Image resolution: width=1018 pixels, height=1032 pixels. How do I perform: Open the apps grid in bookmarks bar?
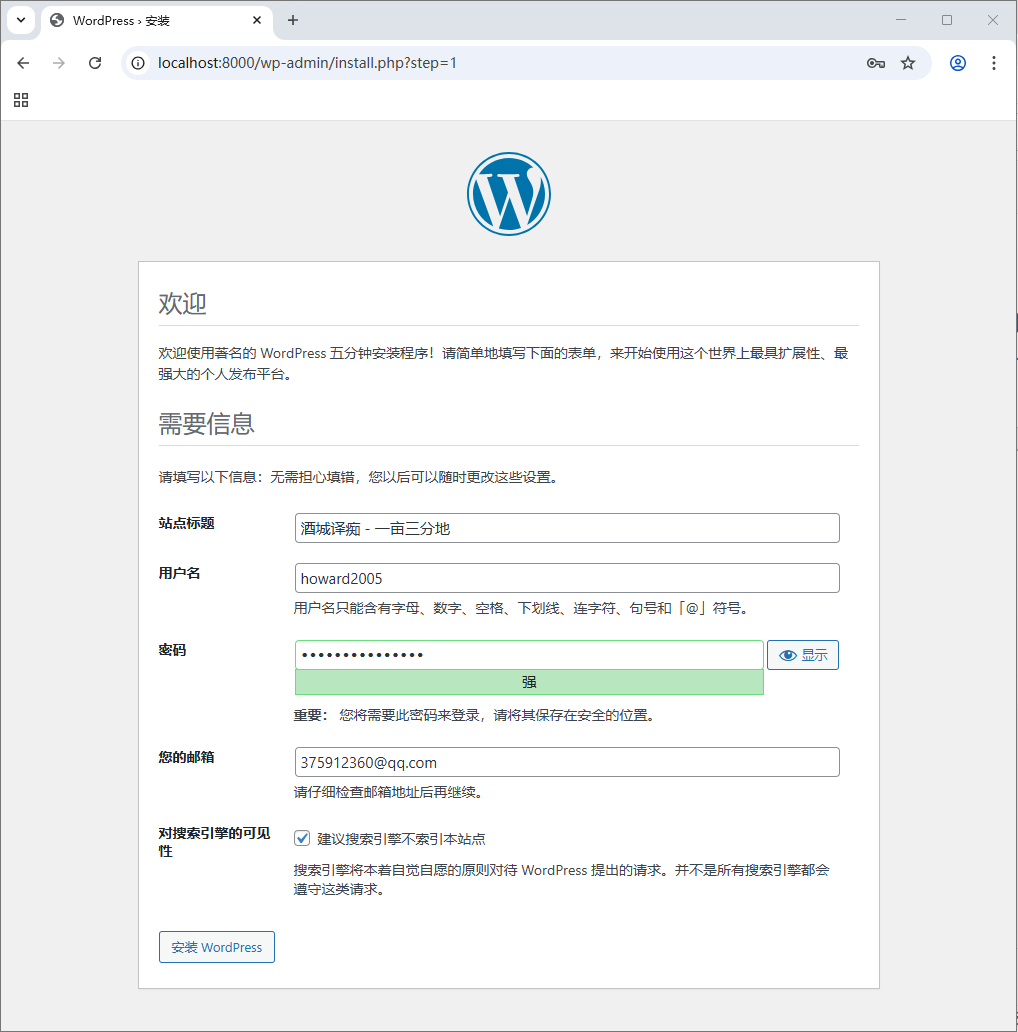[x=21, y=100]
